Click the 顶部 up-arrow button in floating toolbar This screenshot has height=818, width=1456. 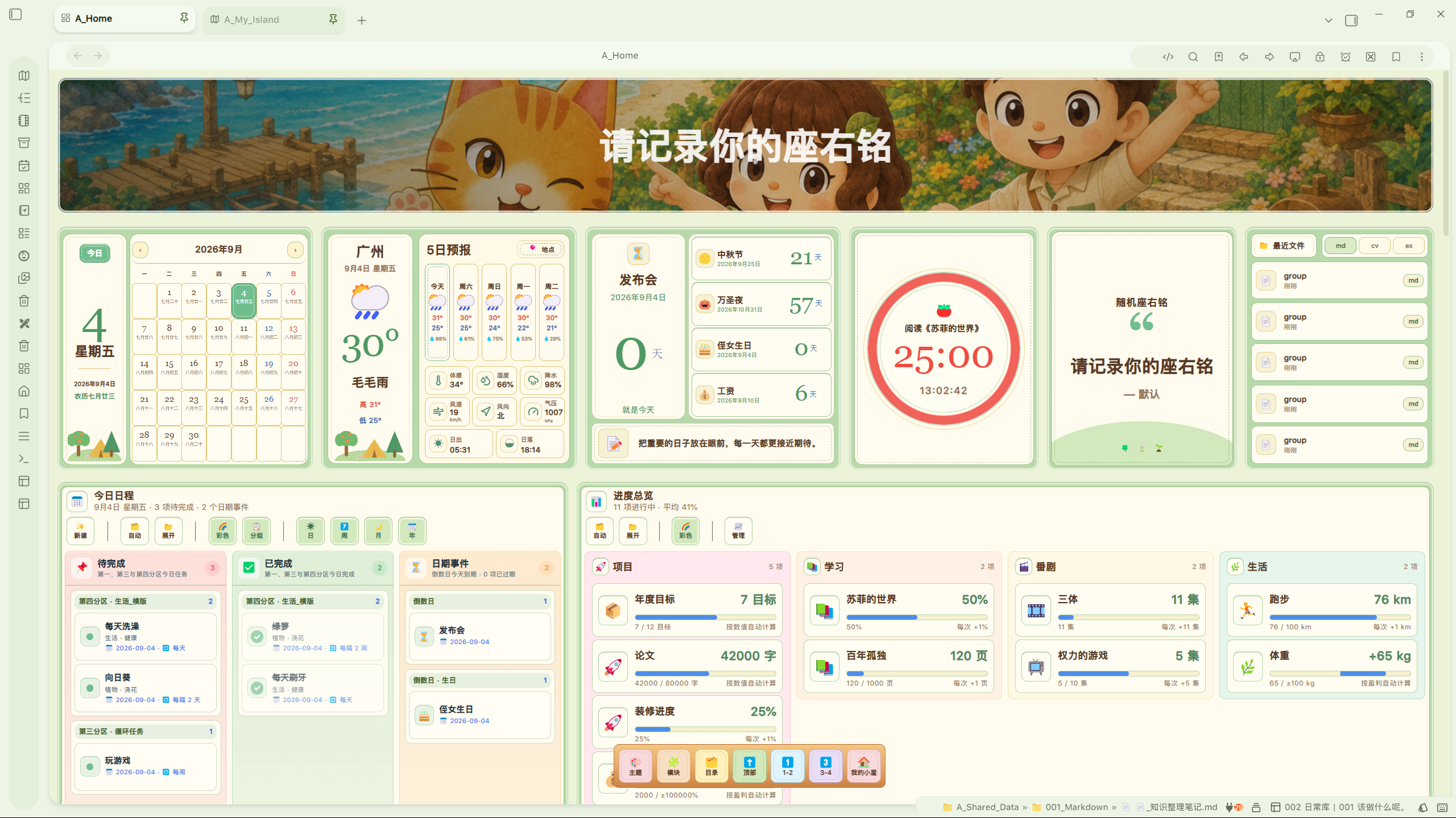750,766
